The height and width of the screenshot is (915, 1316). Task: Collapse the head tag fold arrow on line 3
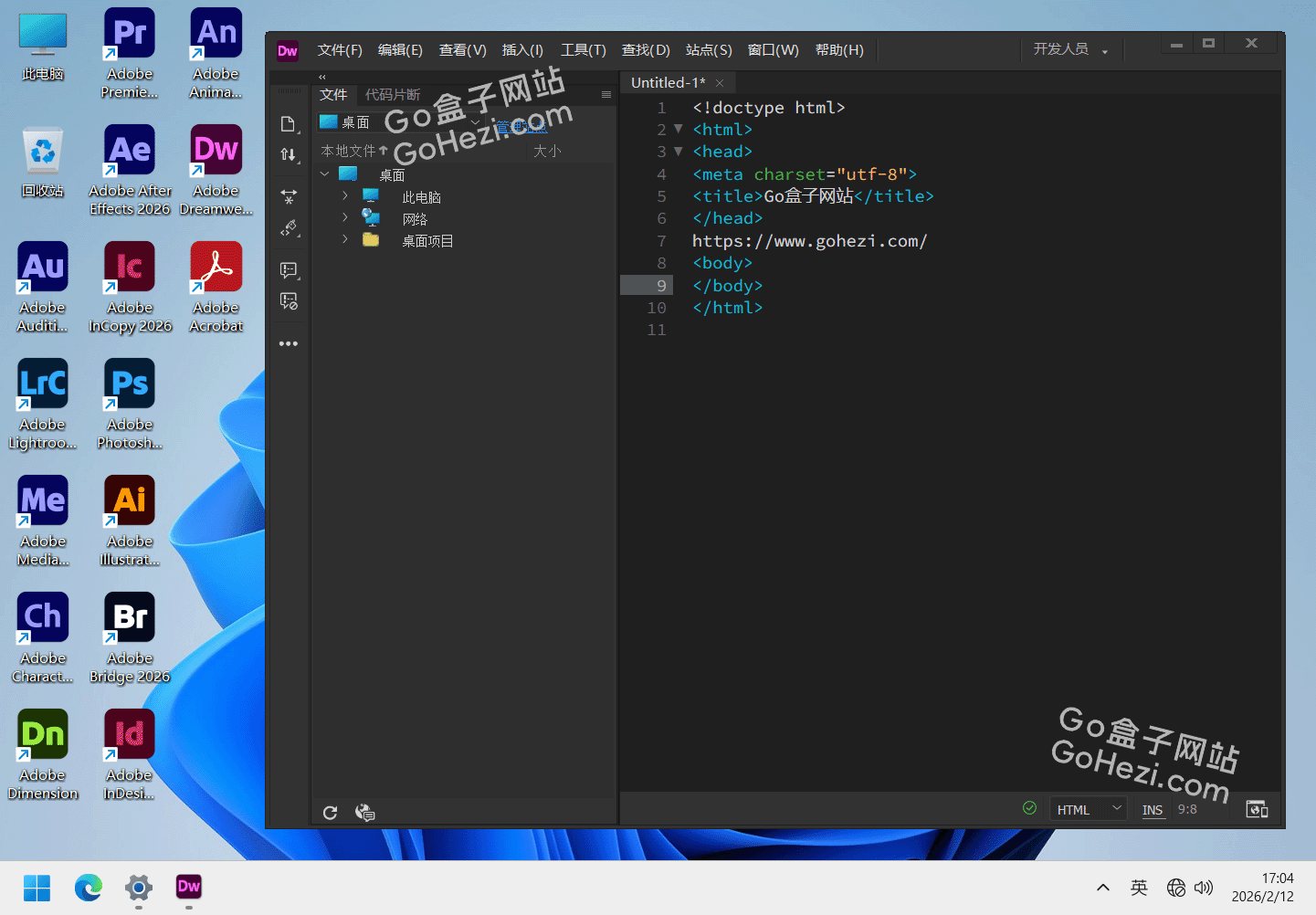point(678,152)
